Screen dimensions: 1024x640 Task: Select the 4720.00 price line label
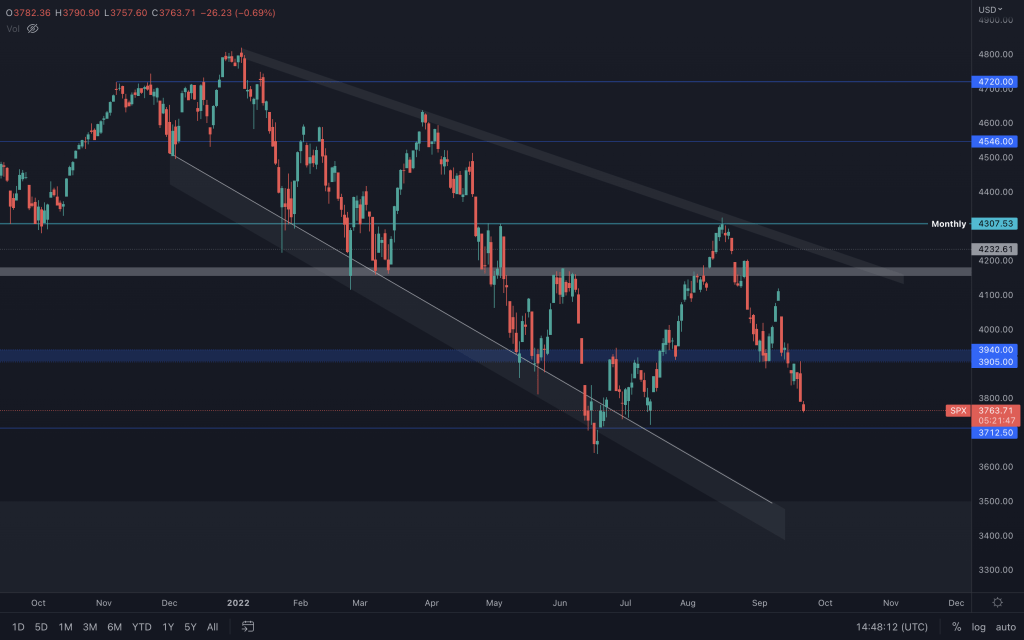(x=994, y=82)
